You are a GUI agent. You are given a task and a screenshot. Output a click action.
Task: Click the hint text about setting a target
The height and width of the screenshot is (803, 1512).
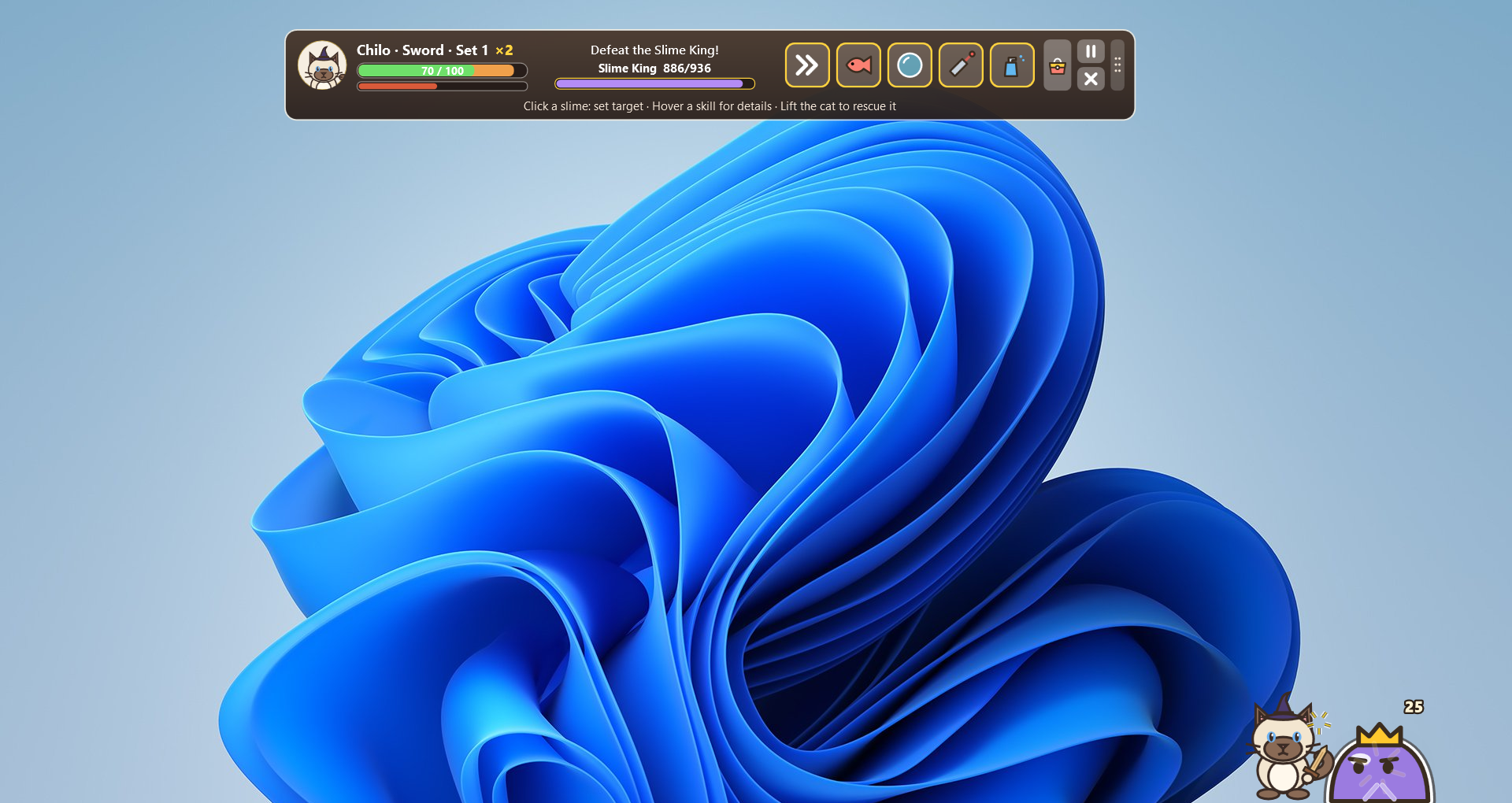click(710, 106)
